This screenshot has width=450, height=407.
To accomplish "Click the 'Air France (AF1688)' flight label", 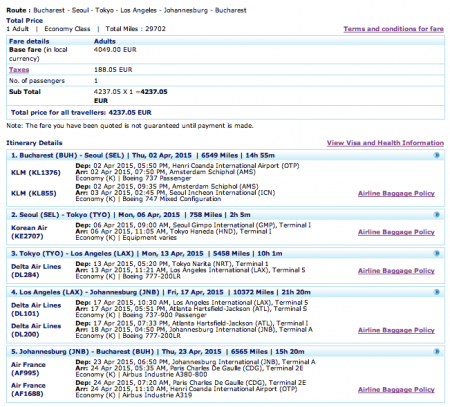I will [28, 389].
